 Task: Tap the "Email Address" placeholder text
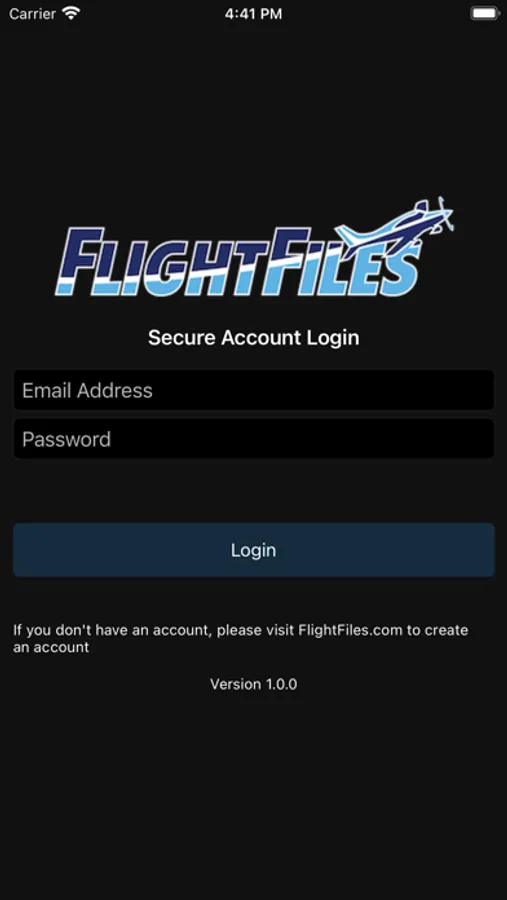(x=87, y=390)
